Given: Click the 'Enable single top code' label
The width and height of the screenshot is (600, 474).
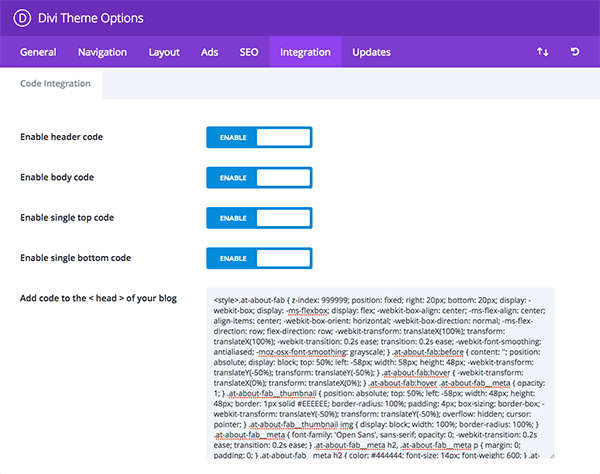Looking at the screenshot, I should tap(67, 218).
